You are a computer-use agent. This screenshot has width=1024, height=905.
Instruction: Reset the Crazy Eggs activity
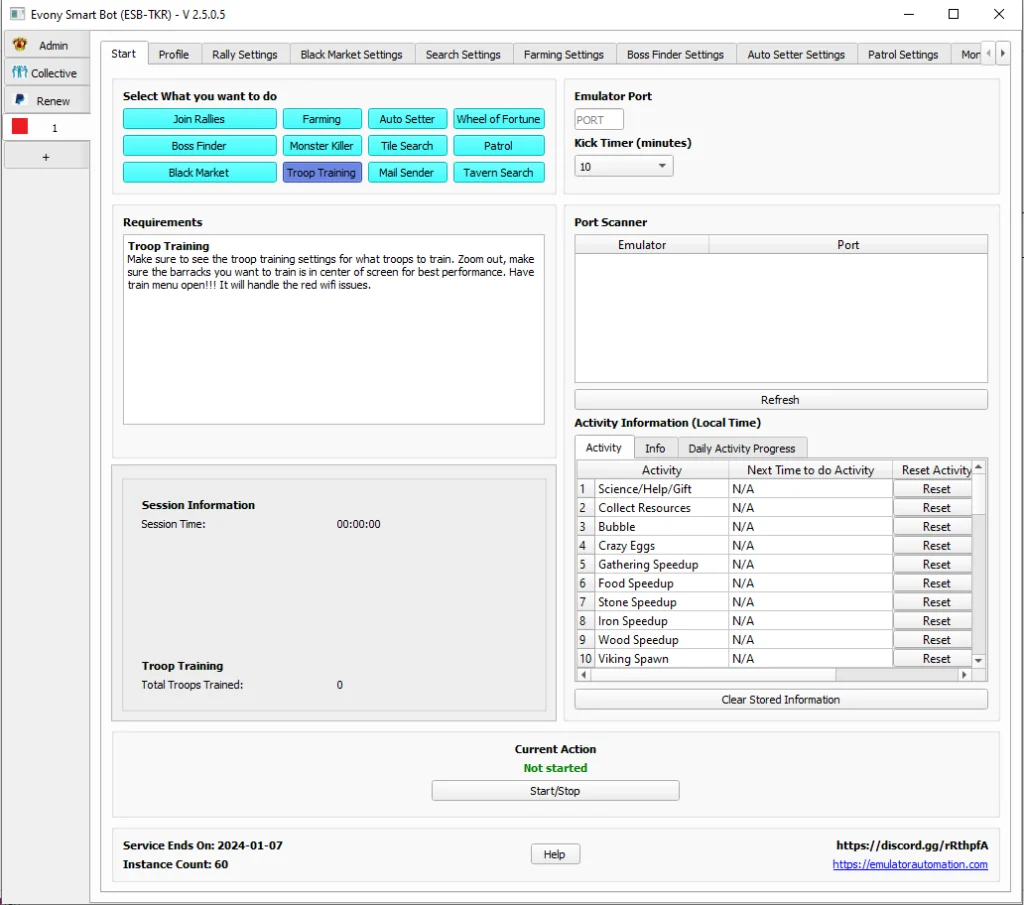[936, 546]
